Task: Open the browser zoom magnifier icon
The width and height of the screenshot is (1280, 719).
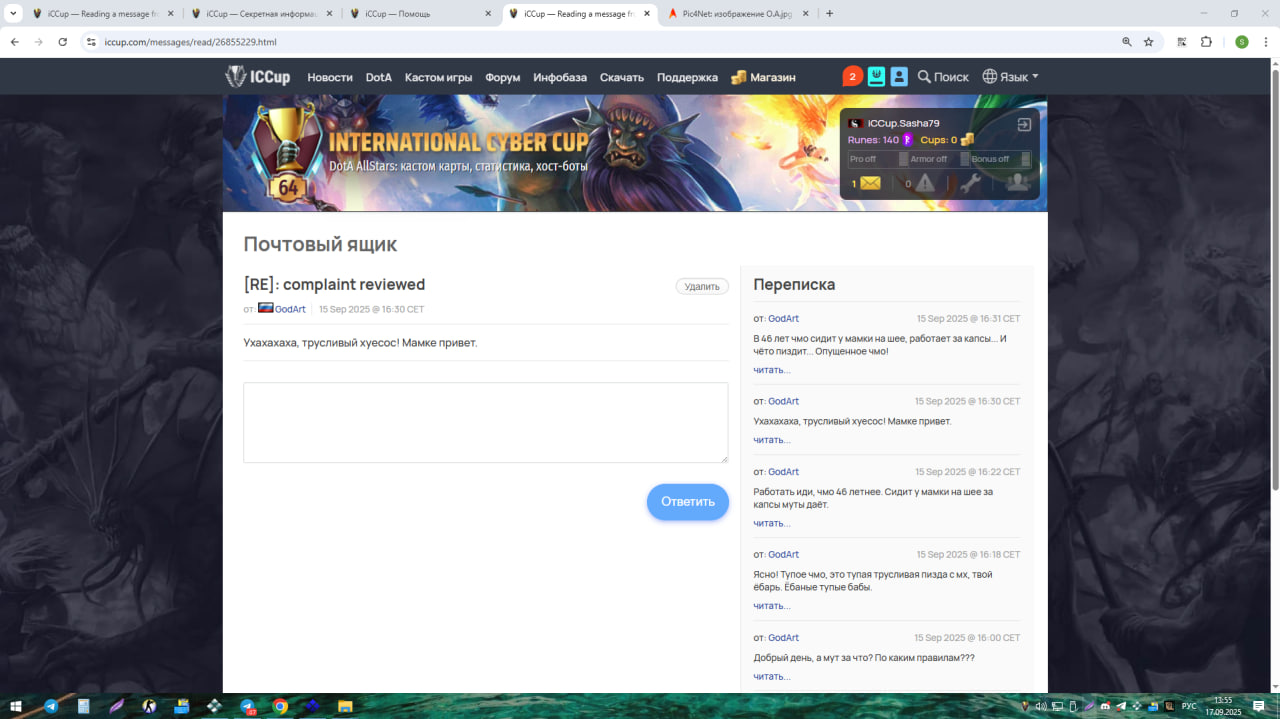Action: 1127,42
